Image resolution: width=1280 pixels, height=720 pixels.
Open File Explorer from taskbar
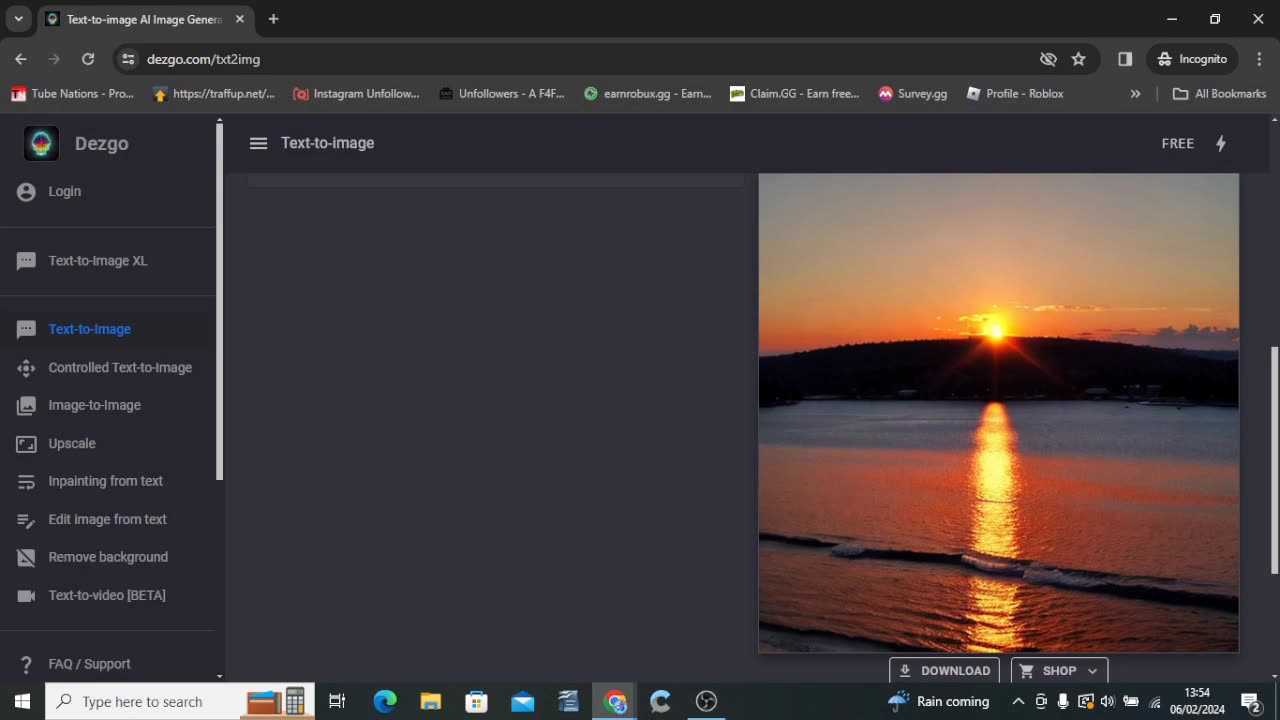click(431, 701)
